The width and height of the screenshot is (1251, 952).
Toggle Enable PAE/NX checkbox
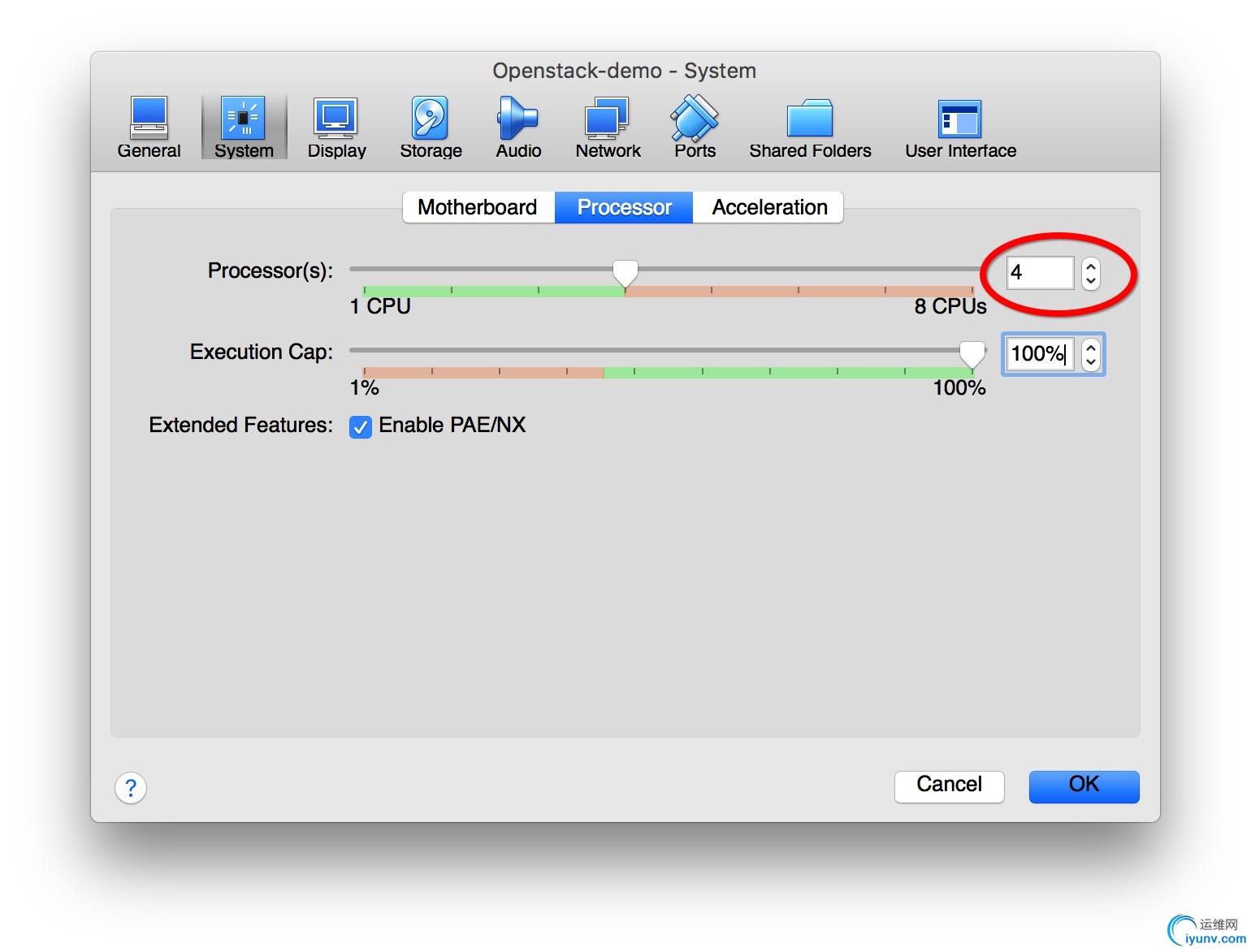coord(361,426)
